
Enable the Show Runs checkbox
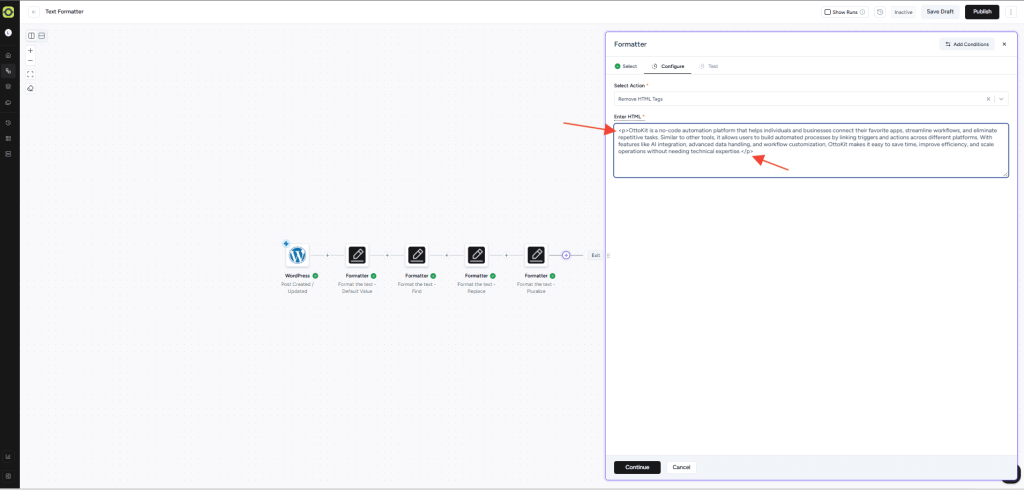click(x=827, y=12)
